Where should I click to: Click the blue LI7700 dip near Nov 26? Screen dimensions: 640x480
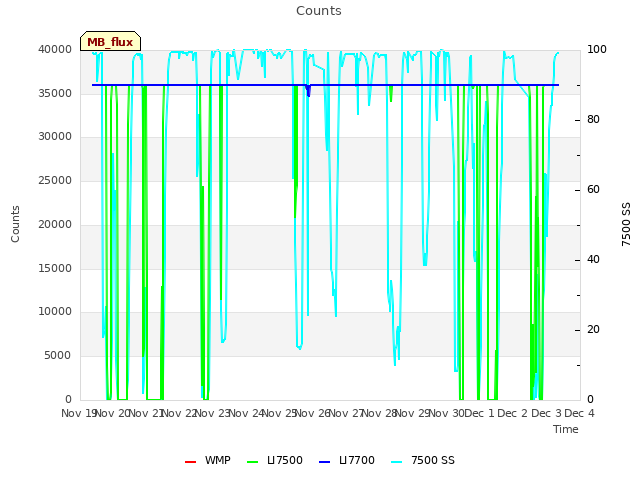point(309,91)
